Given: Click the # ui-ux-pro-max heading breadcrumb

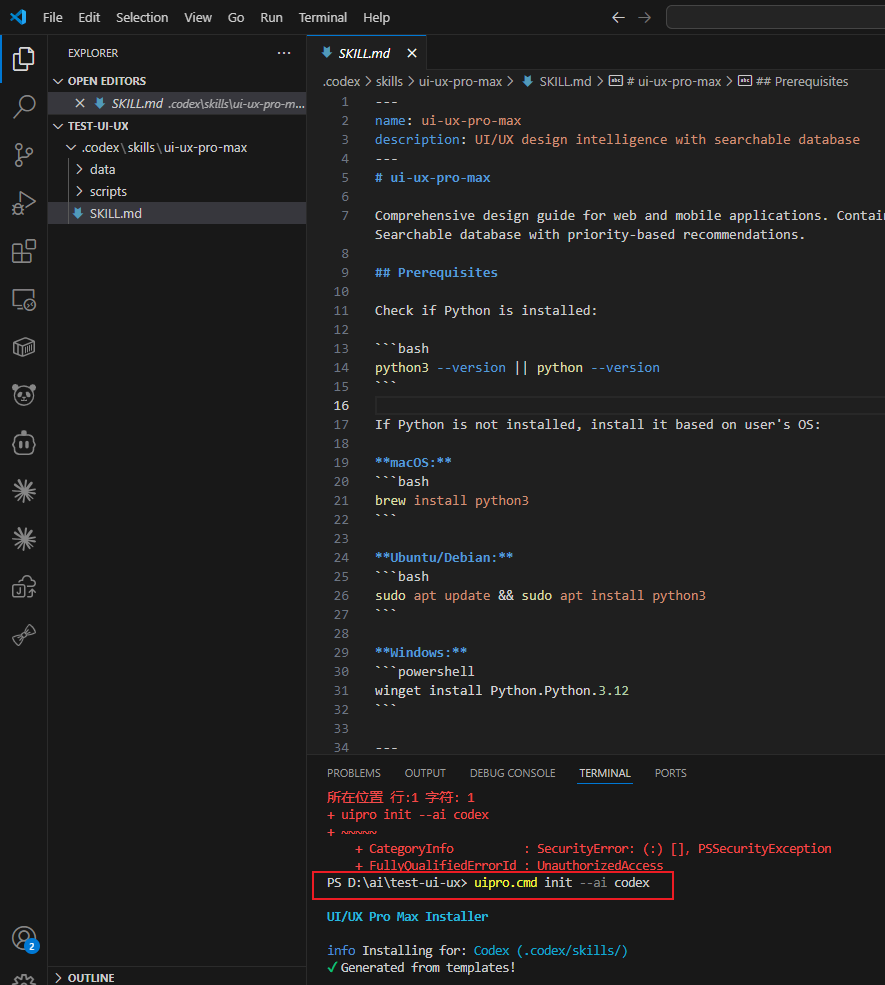Looking at the screenshot, I should coord(665,82).
